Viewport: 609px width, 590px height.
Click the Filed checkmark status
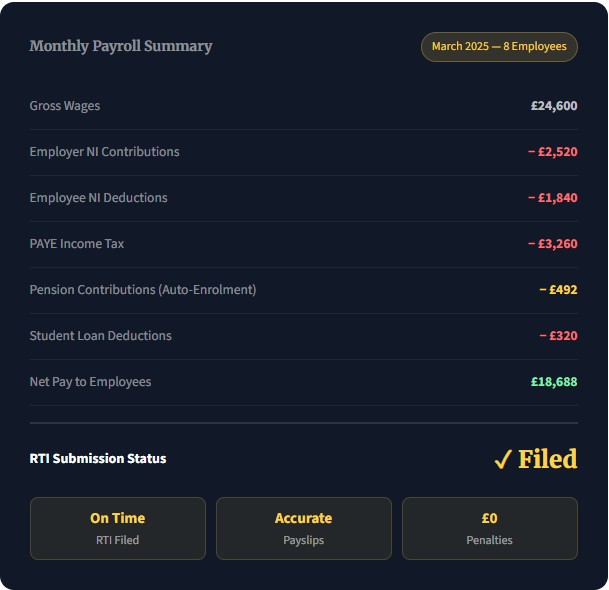tap(536, 459)
